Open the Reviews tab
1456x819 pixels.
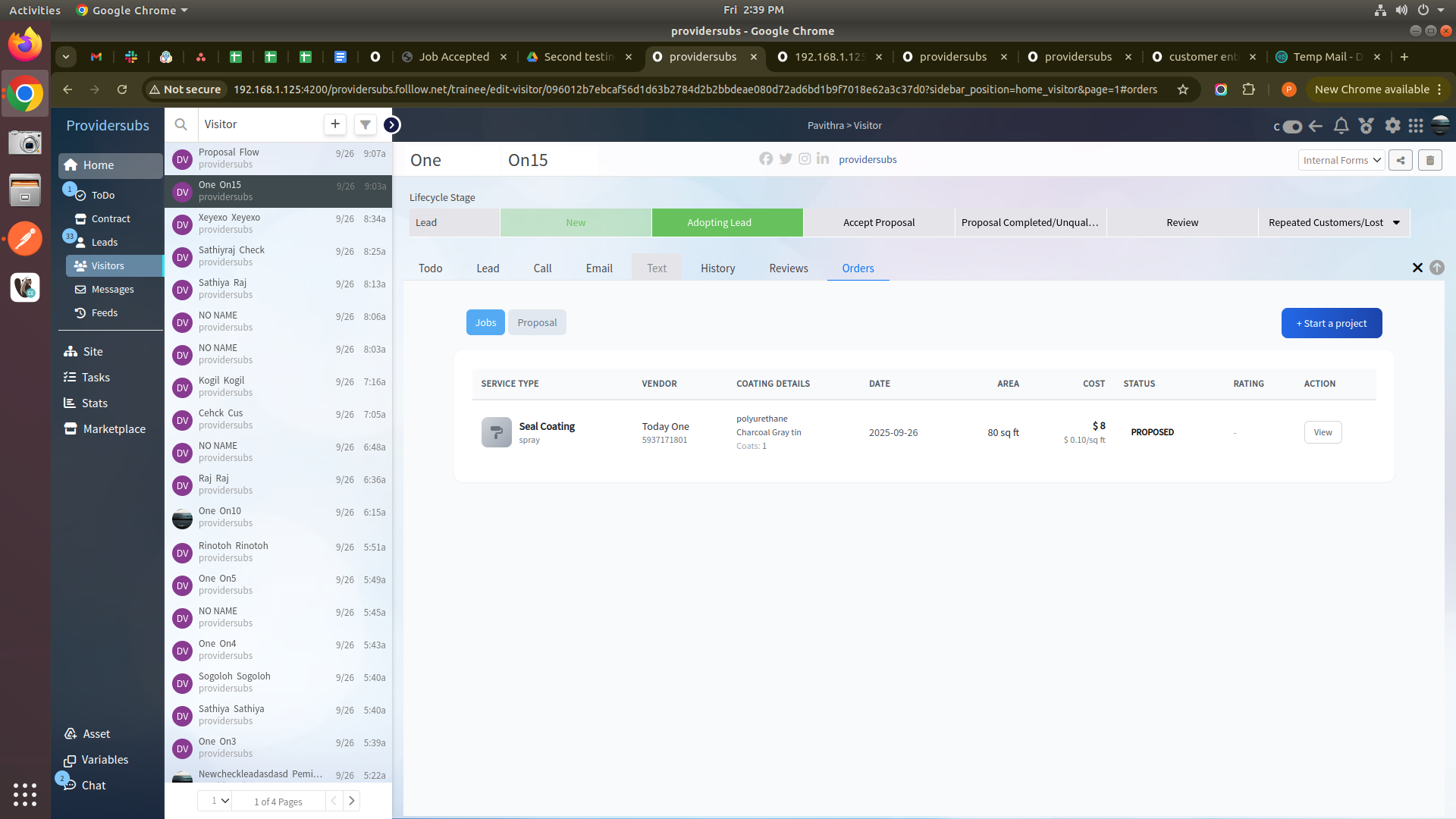coord(788,268)
